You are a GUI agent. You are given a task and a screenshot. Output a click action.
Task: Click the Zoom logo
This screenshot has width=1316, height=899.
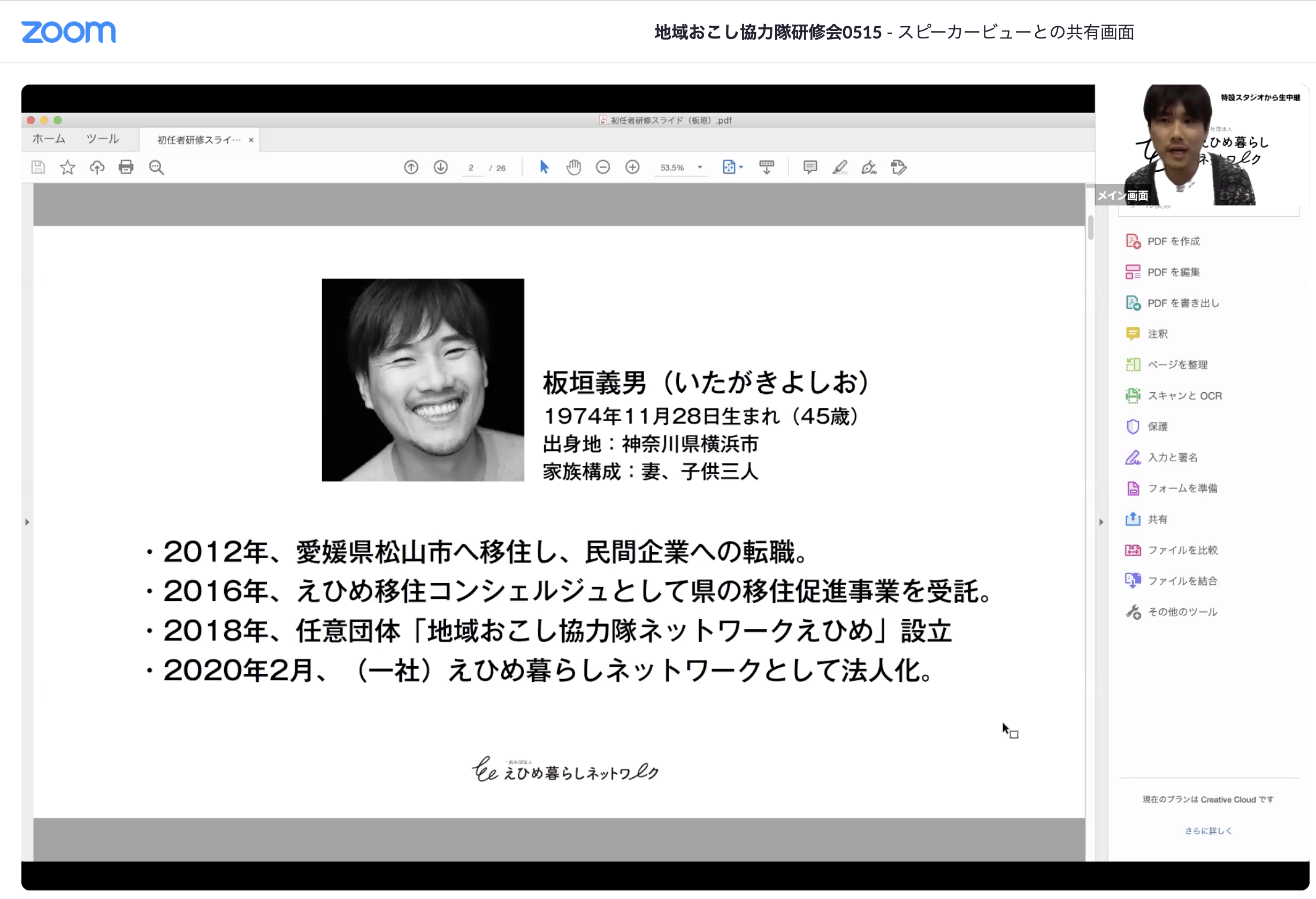click(x=68, y=32)
